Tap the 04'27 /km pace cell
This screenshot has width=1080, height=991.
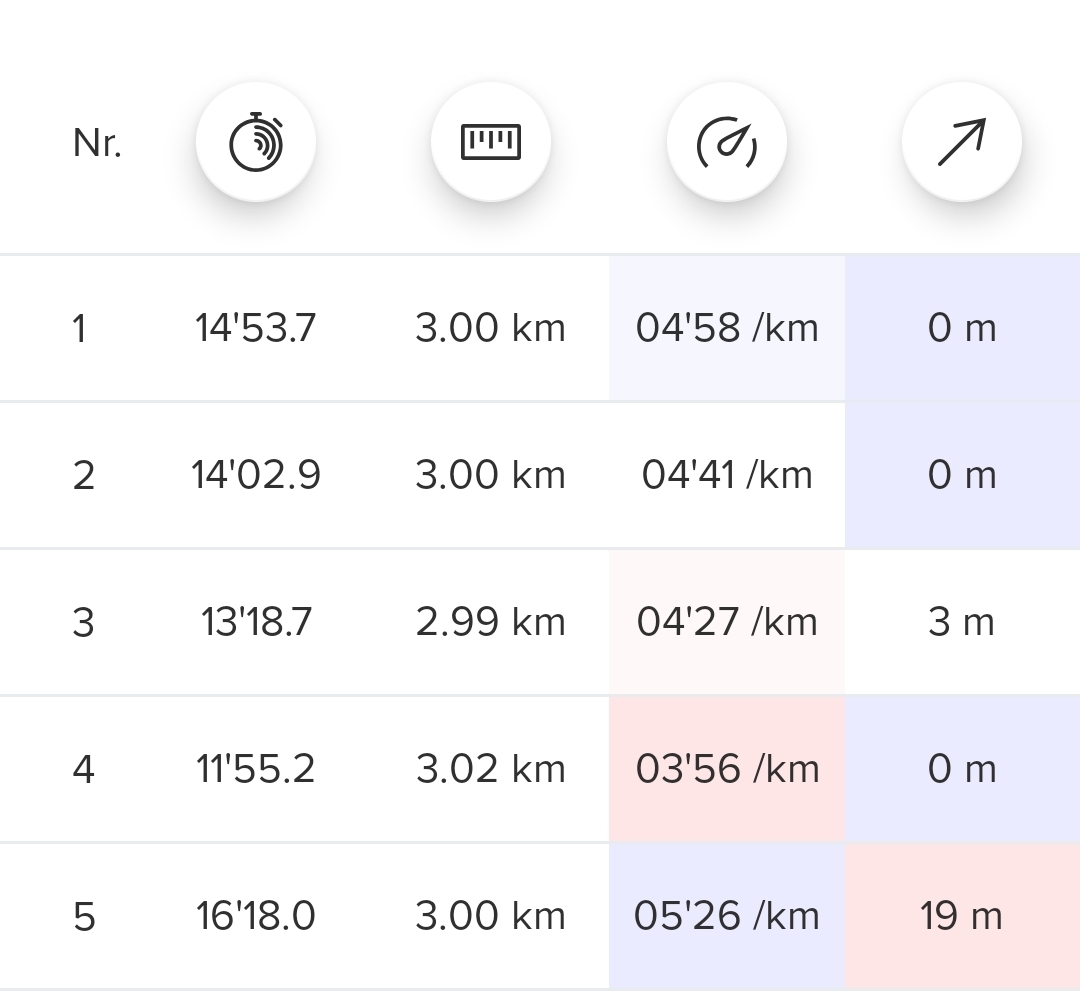[727, 622]
